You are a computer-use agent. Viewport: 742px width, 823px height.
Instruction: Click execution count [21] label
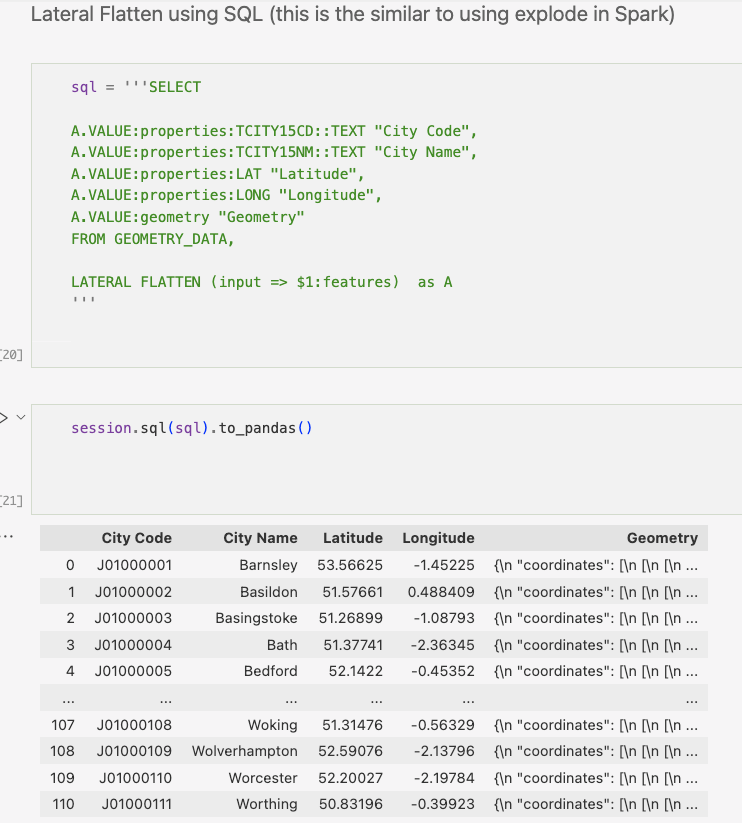pyautogui.click(x=11, y=500)
